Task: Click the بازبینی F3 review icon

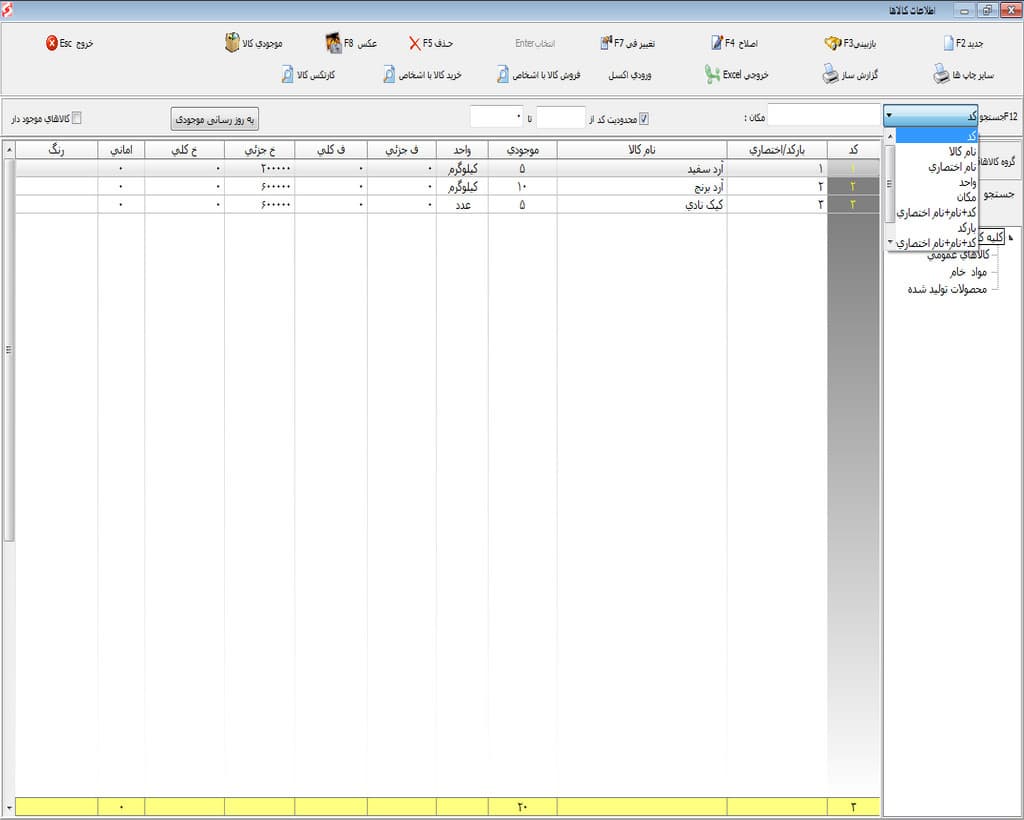Action: pos(831,44)
